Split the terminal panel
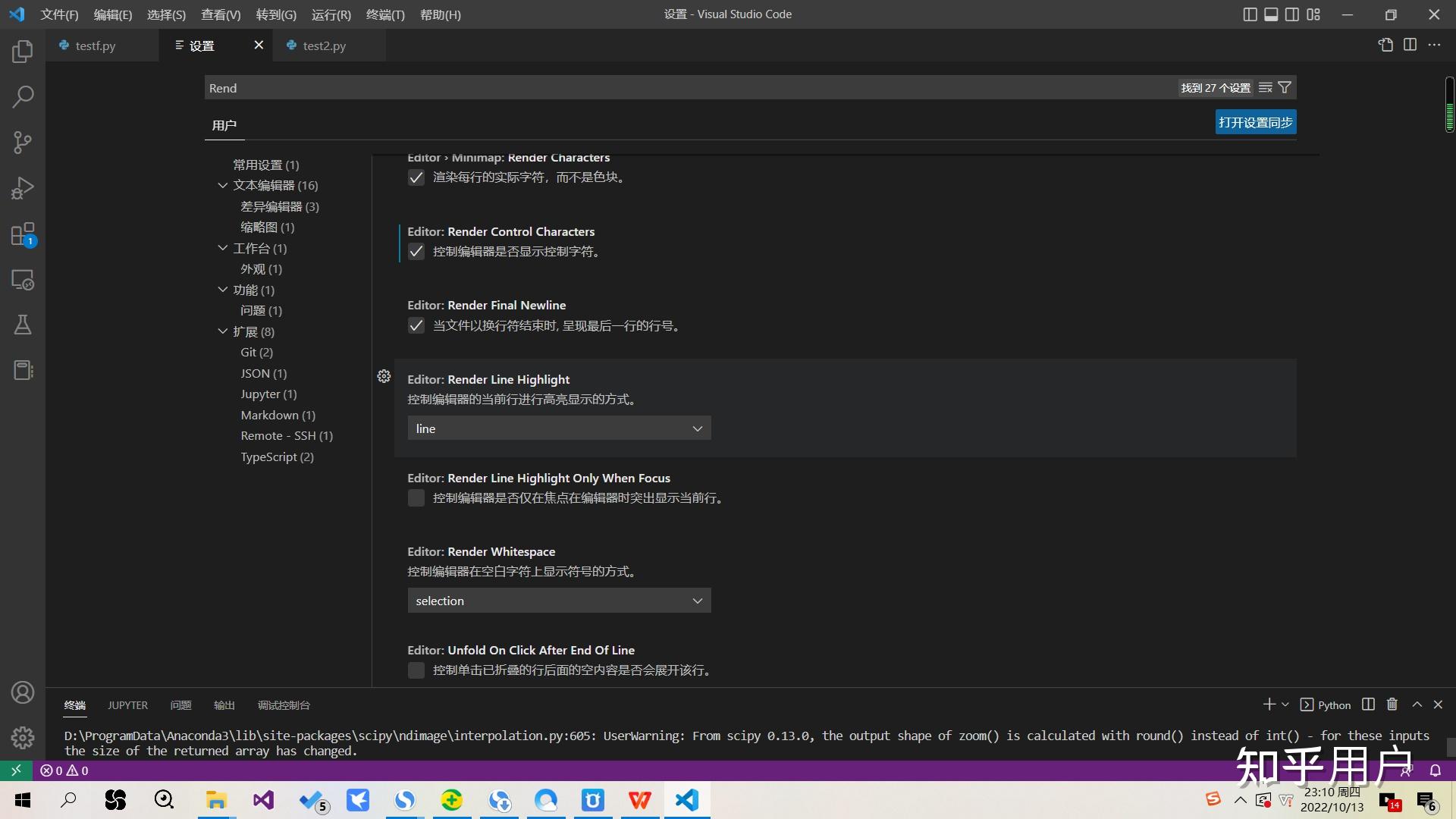Image resolution: width=1456 pixels, height=819 pixels. point(1368,704)
